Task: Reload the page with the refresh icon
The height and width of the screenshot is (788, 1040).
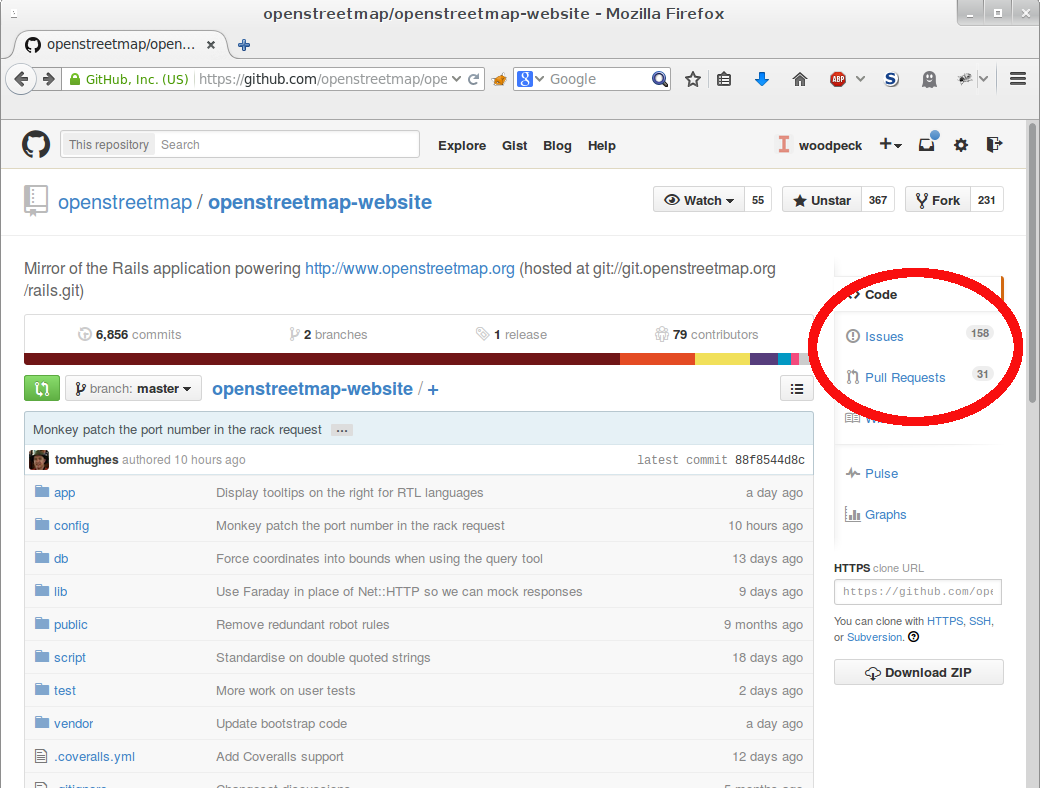Action: 474,80
